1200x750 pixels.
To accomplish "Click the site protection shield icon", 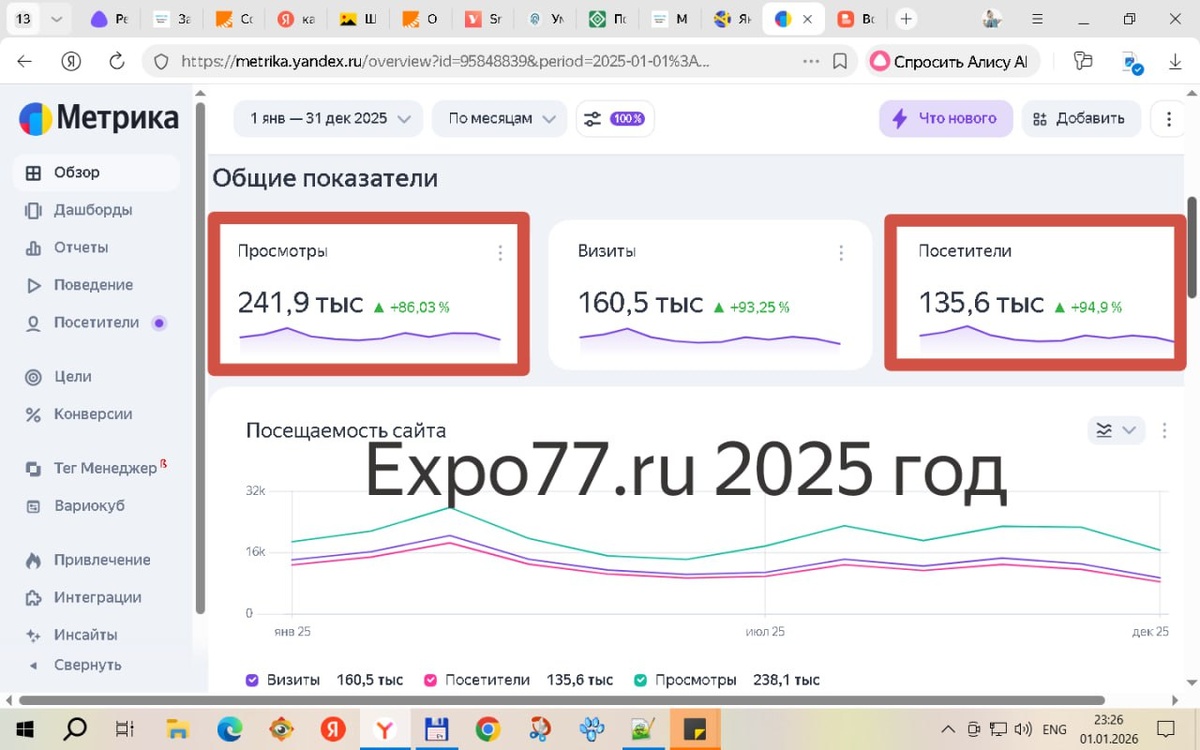I will pos(161,61).
